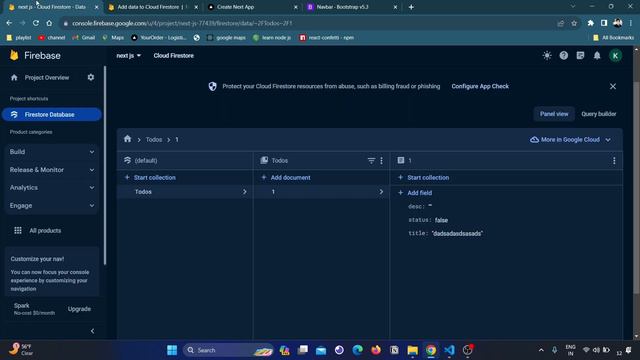640x360 pixels.
Task: Expand the Analytics category
Action: pyautogui.click(x=52, y=188)
